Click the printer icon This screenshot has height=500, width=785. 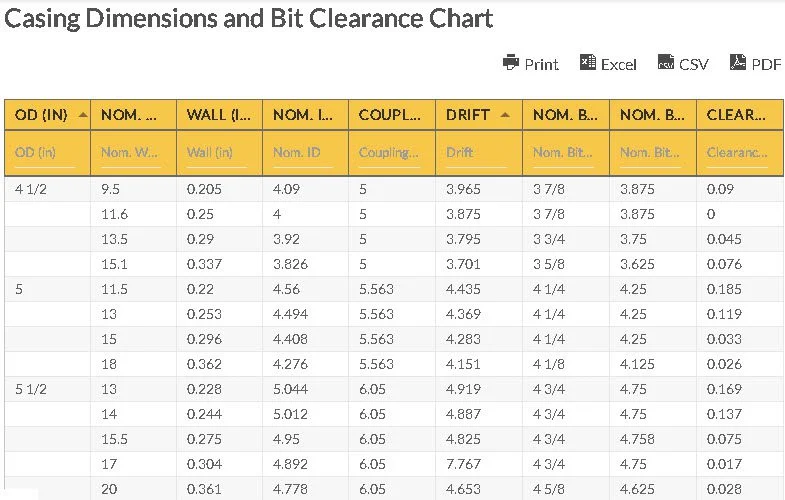(511, 63)
